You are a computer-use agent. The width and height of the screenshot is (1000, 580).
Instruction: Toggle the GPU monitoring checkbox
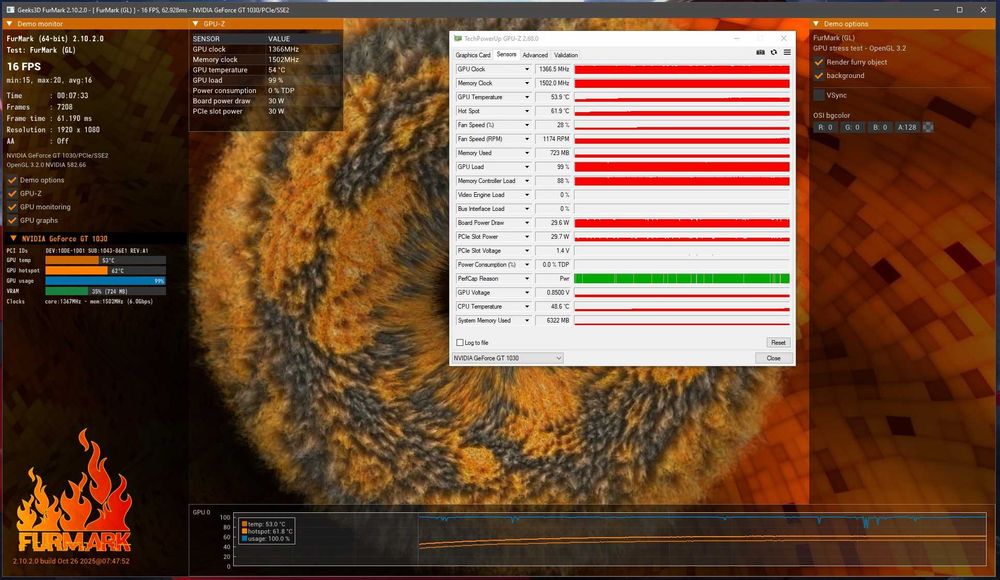[12, 207]
